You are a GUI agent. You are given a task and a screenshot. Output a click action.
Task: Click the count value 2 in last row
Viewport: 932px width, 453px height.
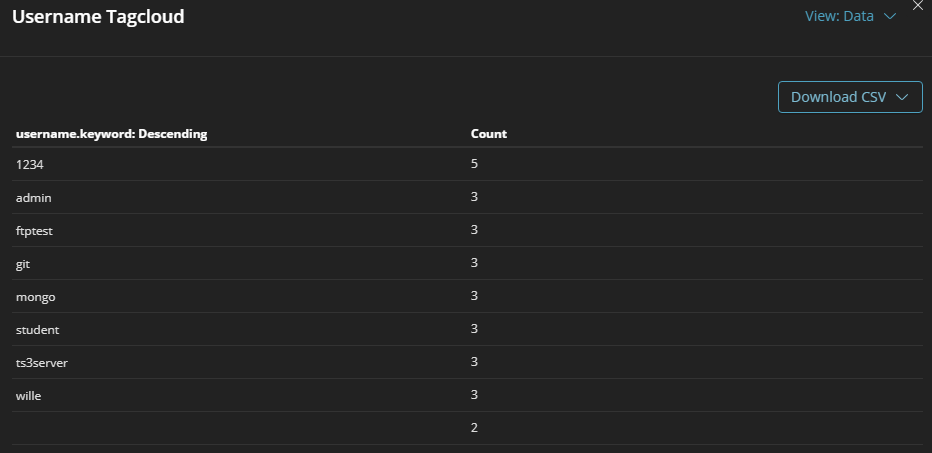click(x=474, y=428)
